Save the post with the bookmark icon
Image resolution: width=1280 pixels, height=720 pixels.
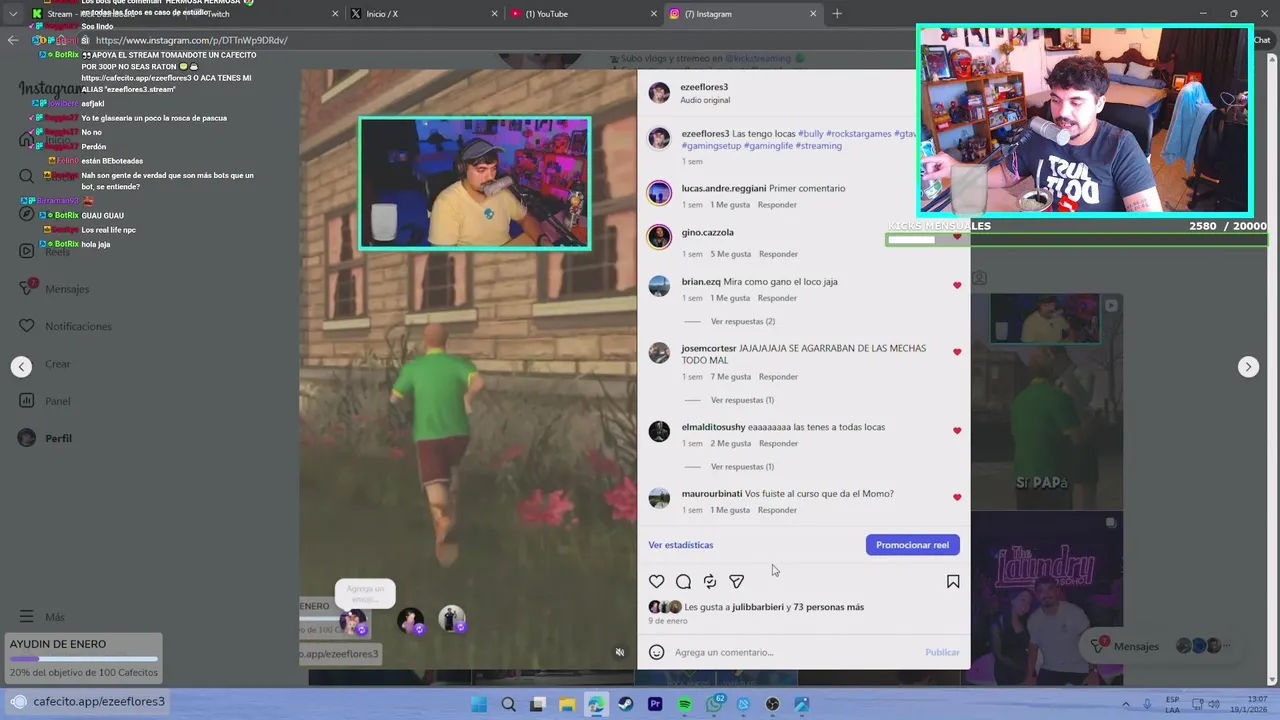click(953, 581)
